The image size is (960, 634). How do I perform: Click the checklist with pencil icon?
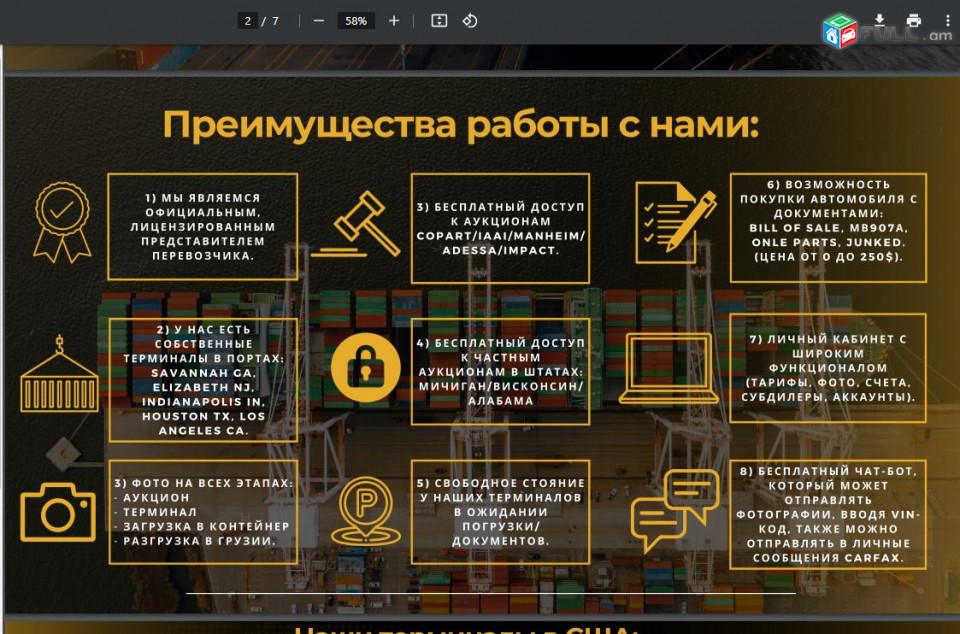675,222
